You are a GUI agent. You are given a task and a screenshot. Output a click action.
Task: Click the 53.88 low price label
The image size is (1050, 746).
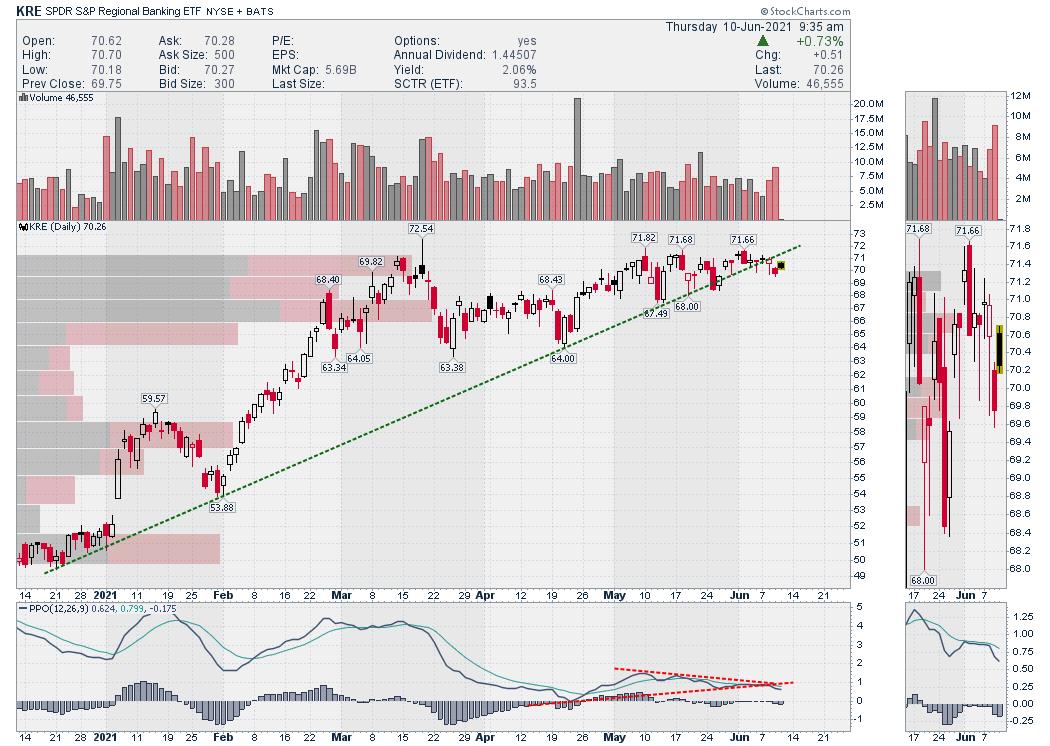pos(223,507)
